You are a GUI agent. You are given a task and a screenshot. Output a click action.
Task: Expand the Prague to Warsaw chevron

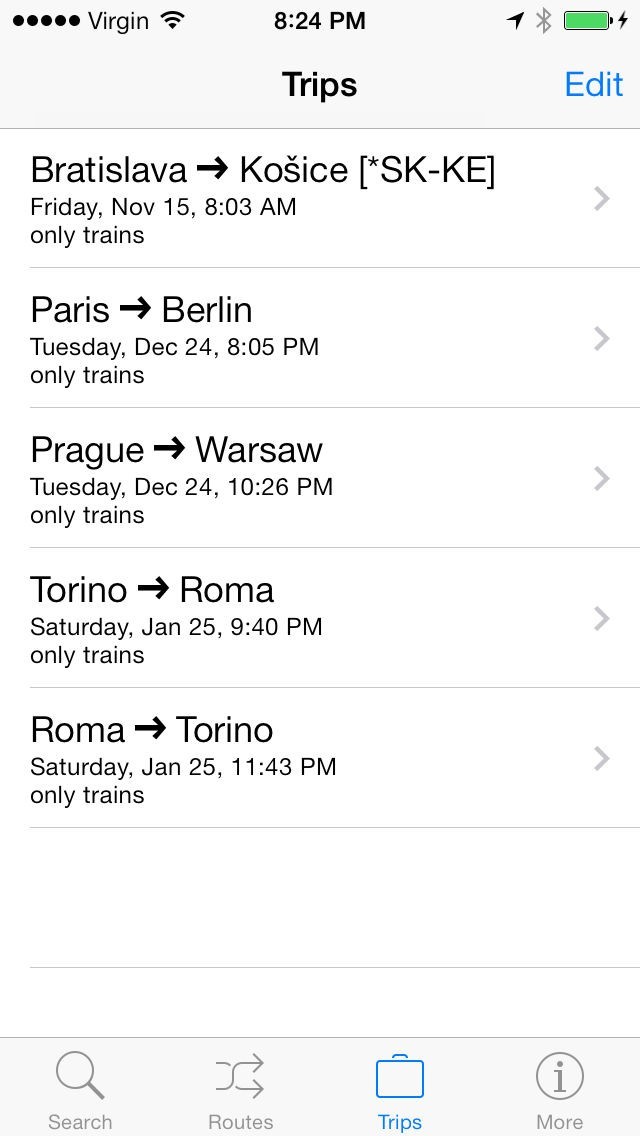tap(601, 479)
